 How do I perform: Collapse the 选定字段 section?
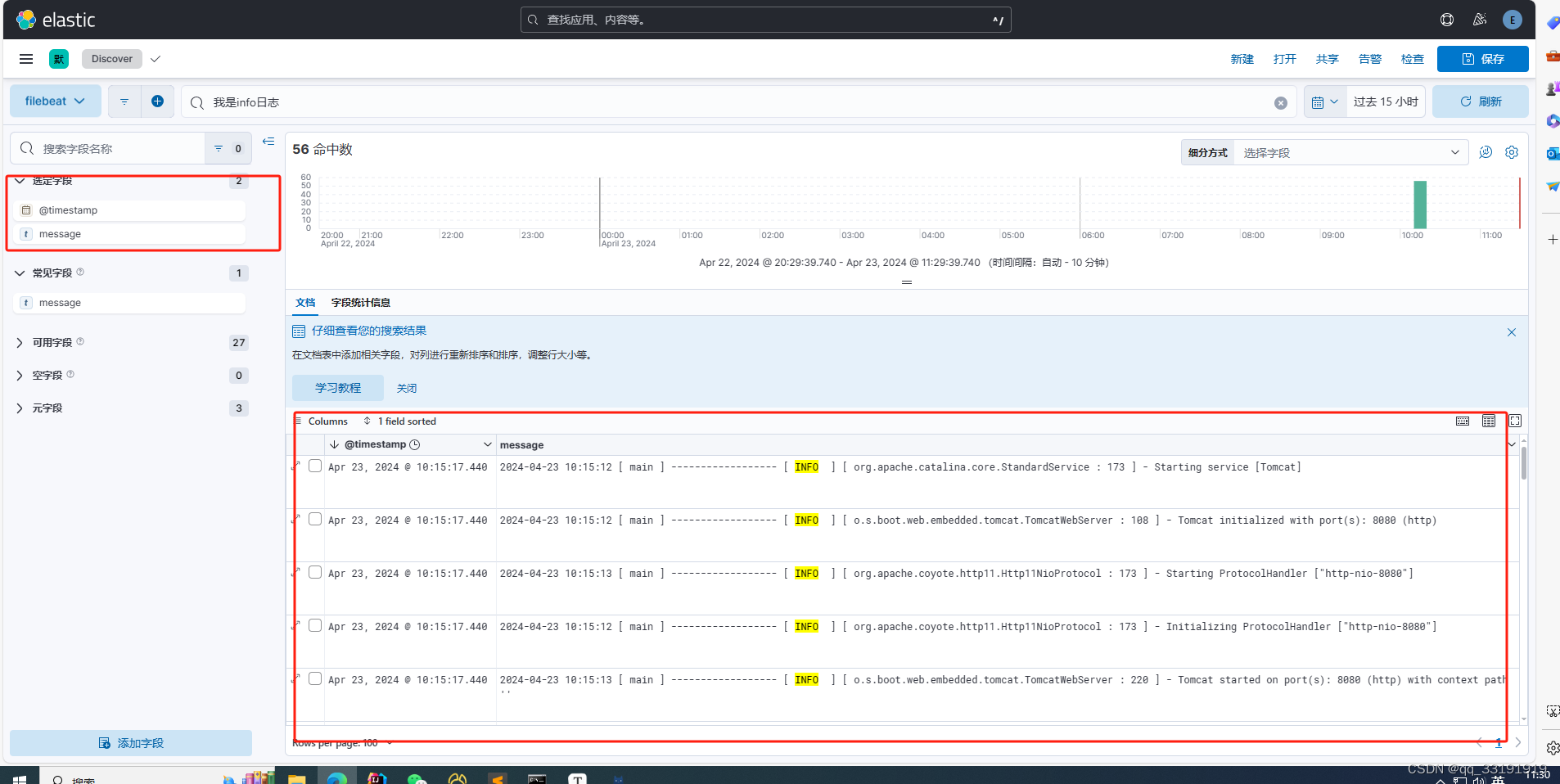(x=20, y=181)
